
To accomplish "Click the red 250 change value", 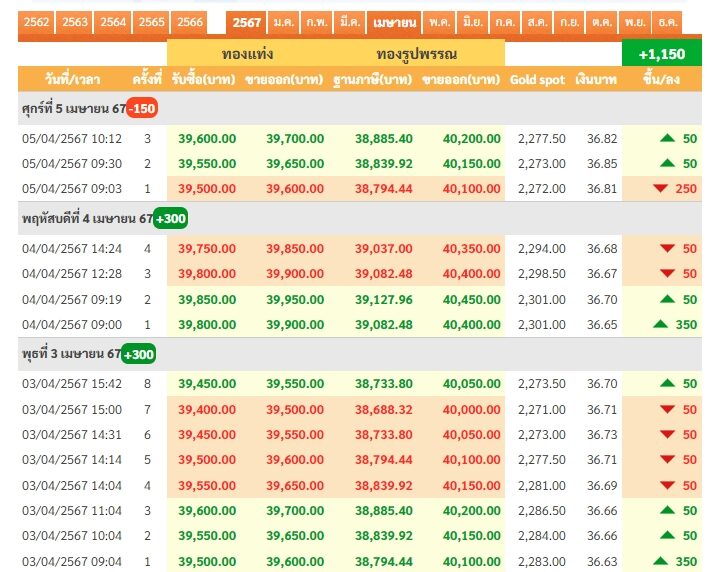I will 686,188.
